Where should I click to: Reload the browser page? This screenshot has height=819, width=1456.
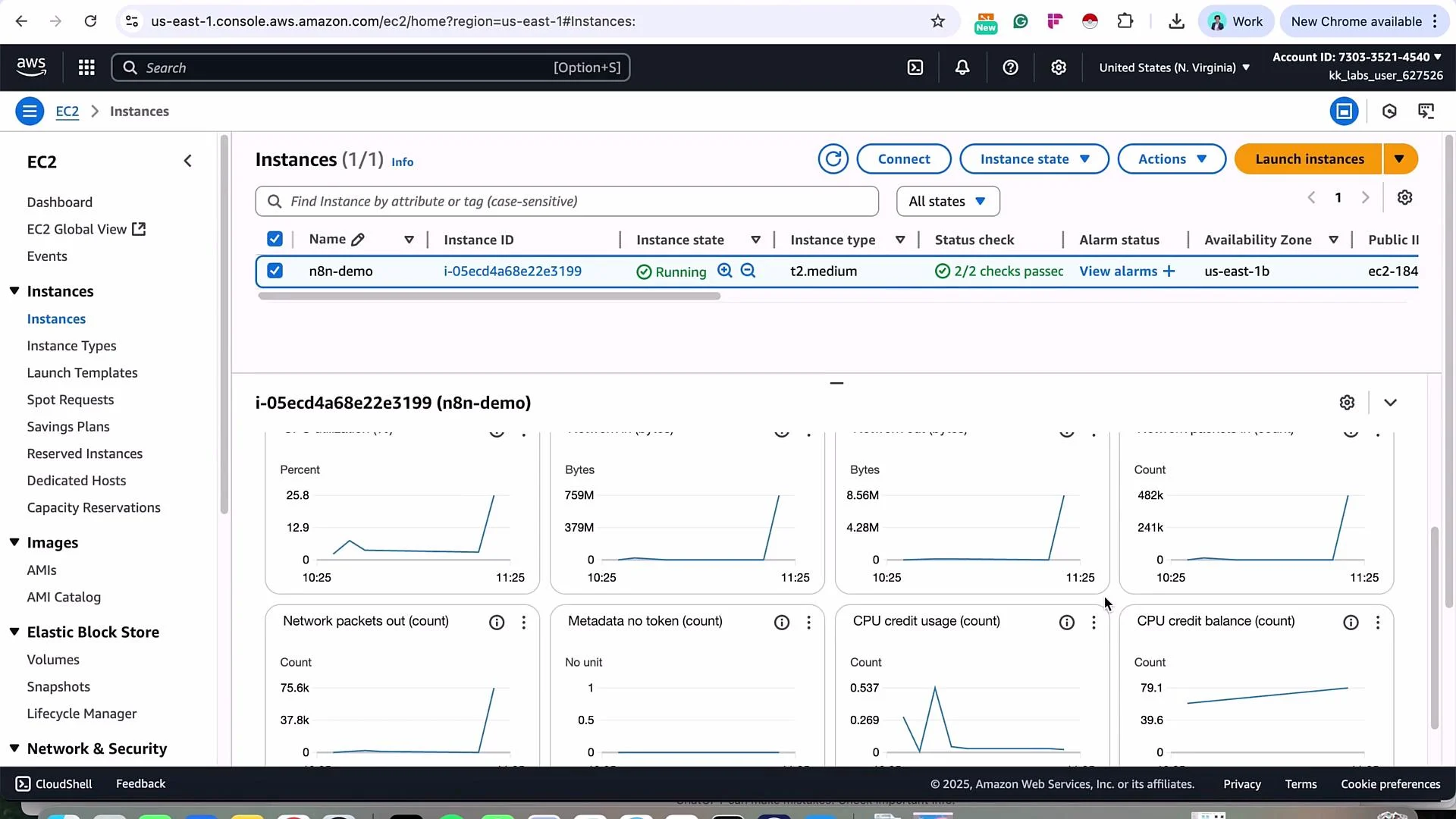click(90, 21)
